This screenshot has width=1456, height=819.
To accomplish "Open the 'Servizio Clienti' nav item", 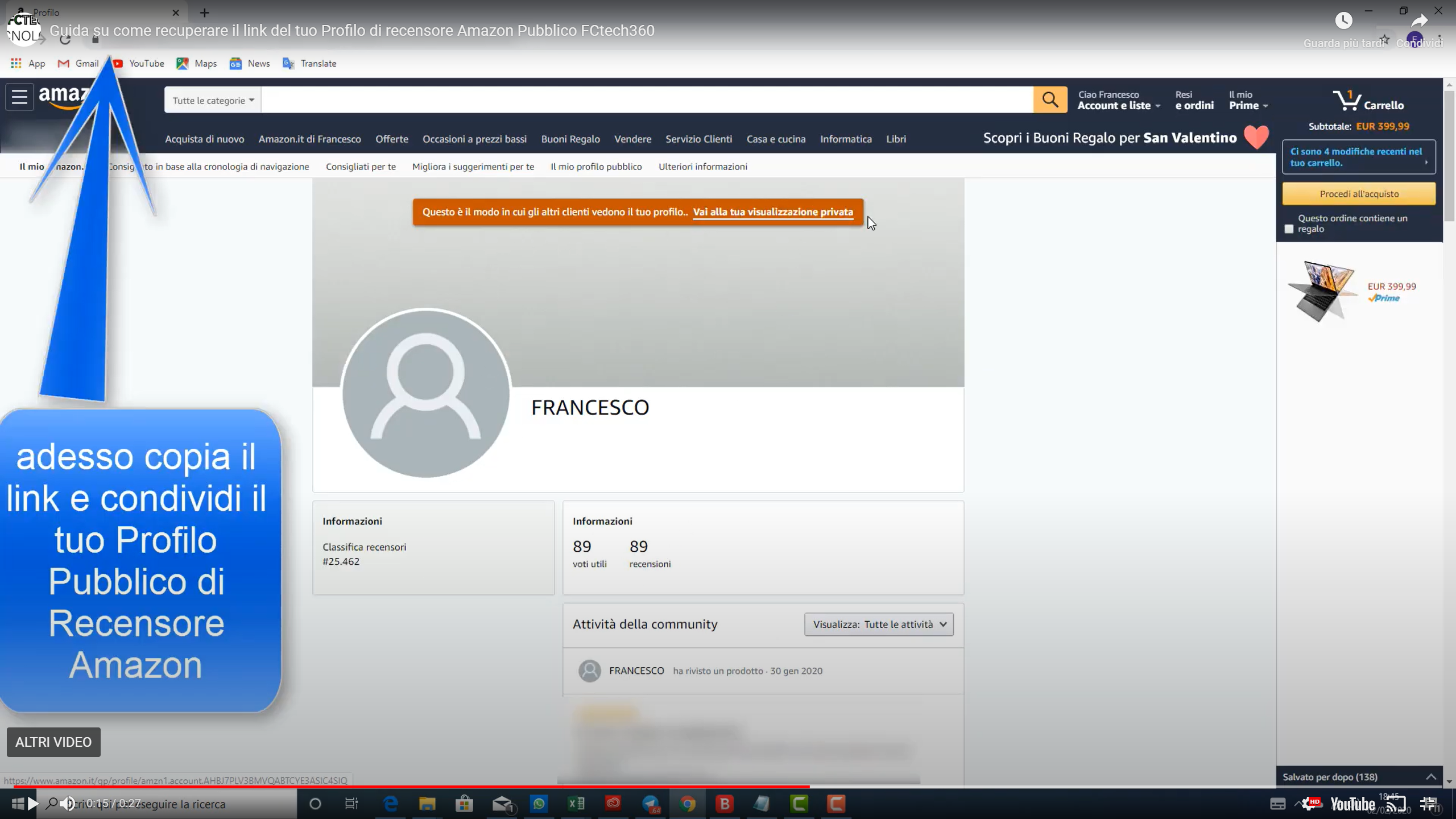I will click(698, 139).
